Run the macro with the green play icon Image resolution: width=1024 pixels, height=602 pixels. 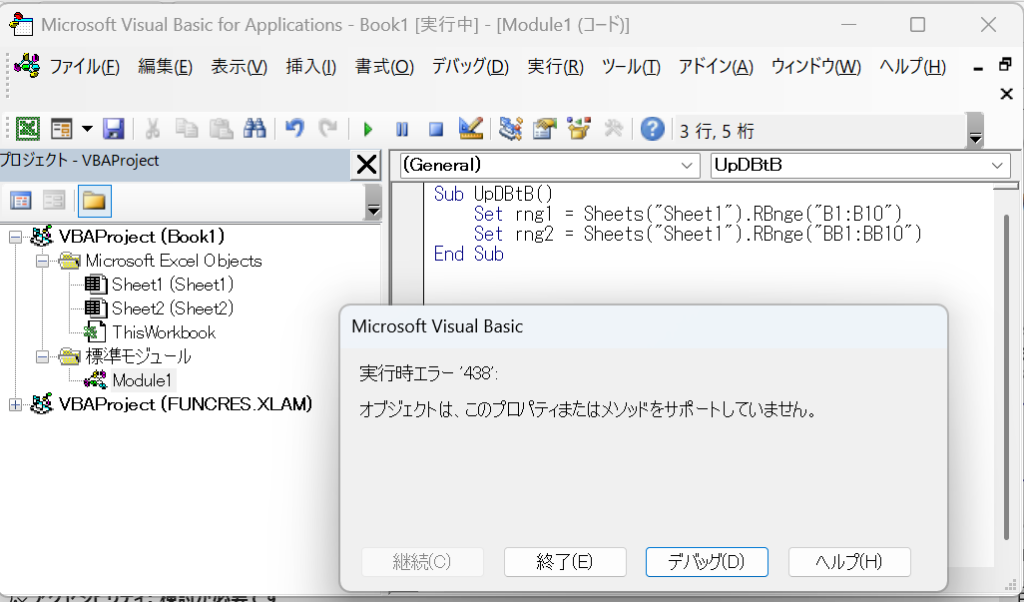point(368,129)
